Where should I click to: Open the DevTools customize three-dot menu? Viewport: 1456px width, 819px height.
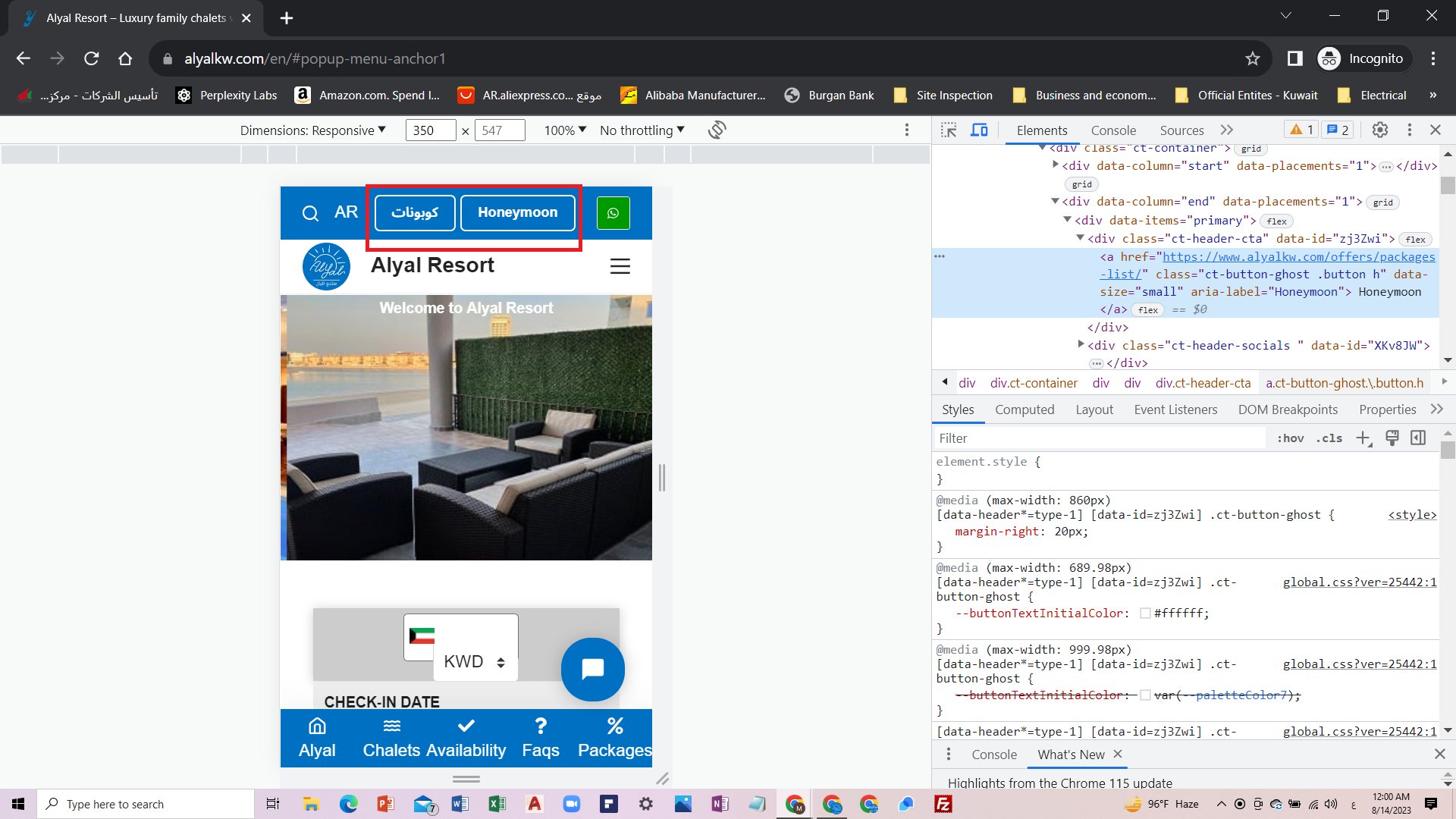click(1410, 130)
